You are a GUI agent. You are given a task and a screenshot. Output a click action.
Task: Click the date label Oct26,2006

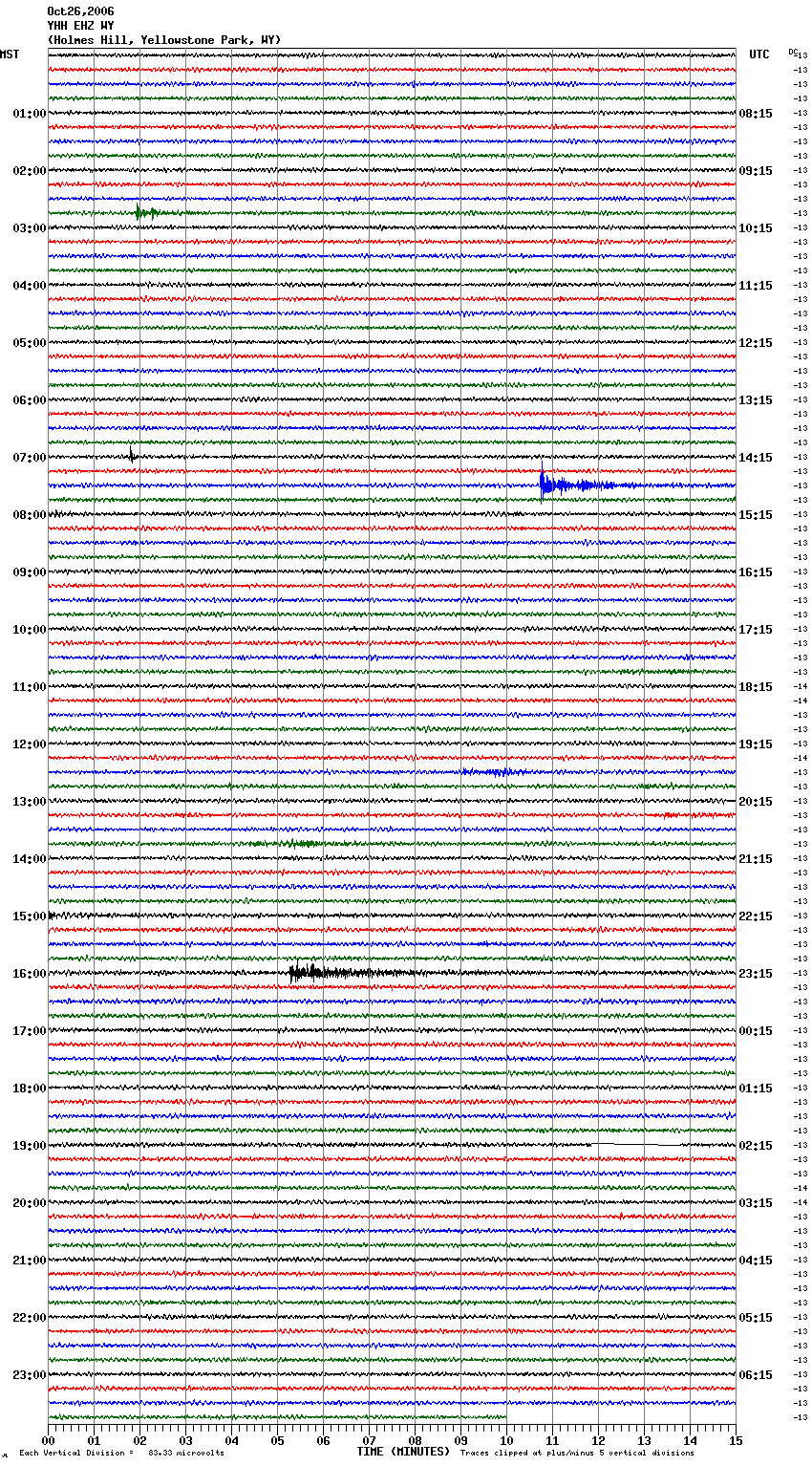[80, 11]
